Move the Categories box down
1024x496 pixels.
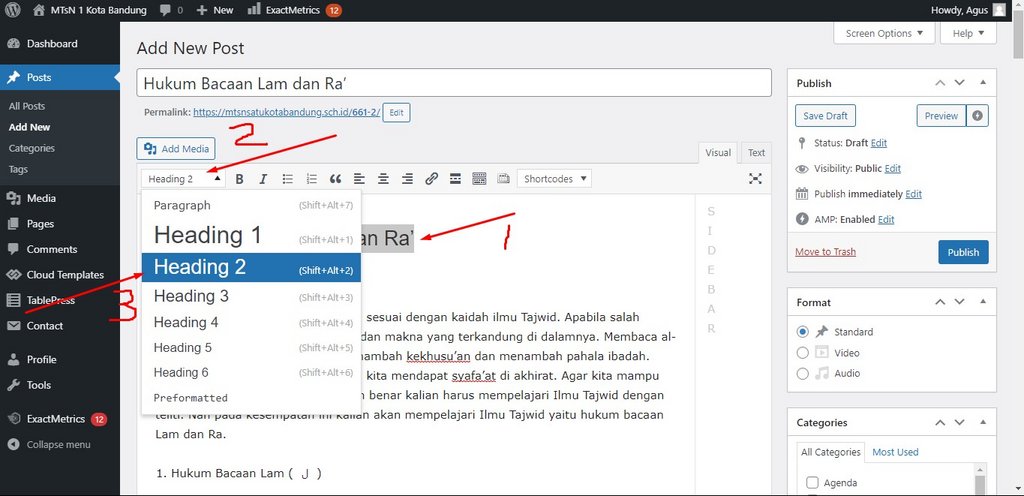959,422
